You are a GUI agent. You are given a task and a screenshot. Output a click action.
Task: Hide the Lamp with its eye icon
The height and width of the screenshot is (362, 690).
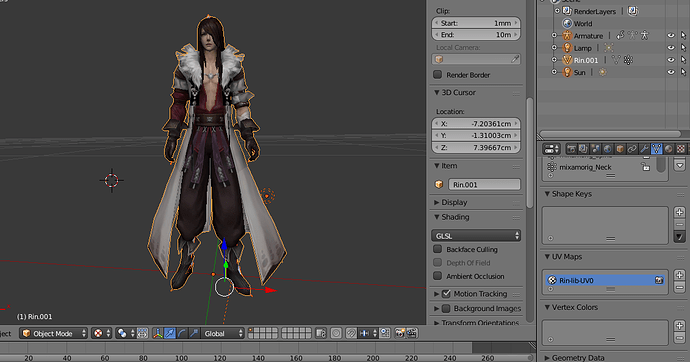[671, 48]
